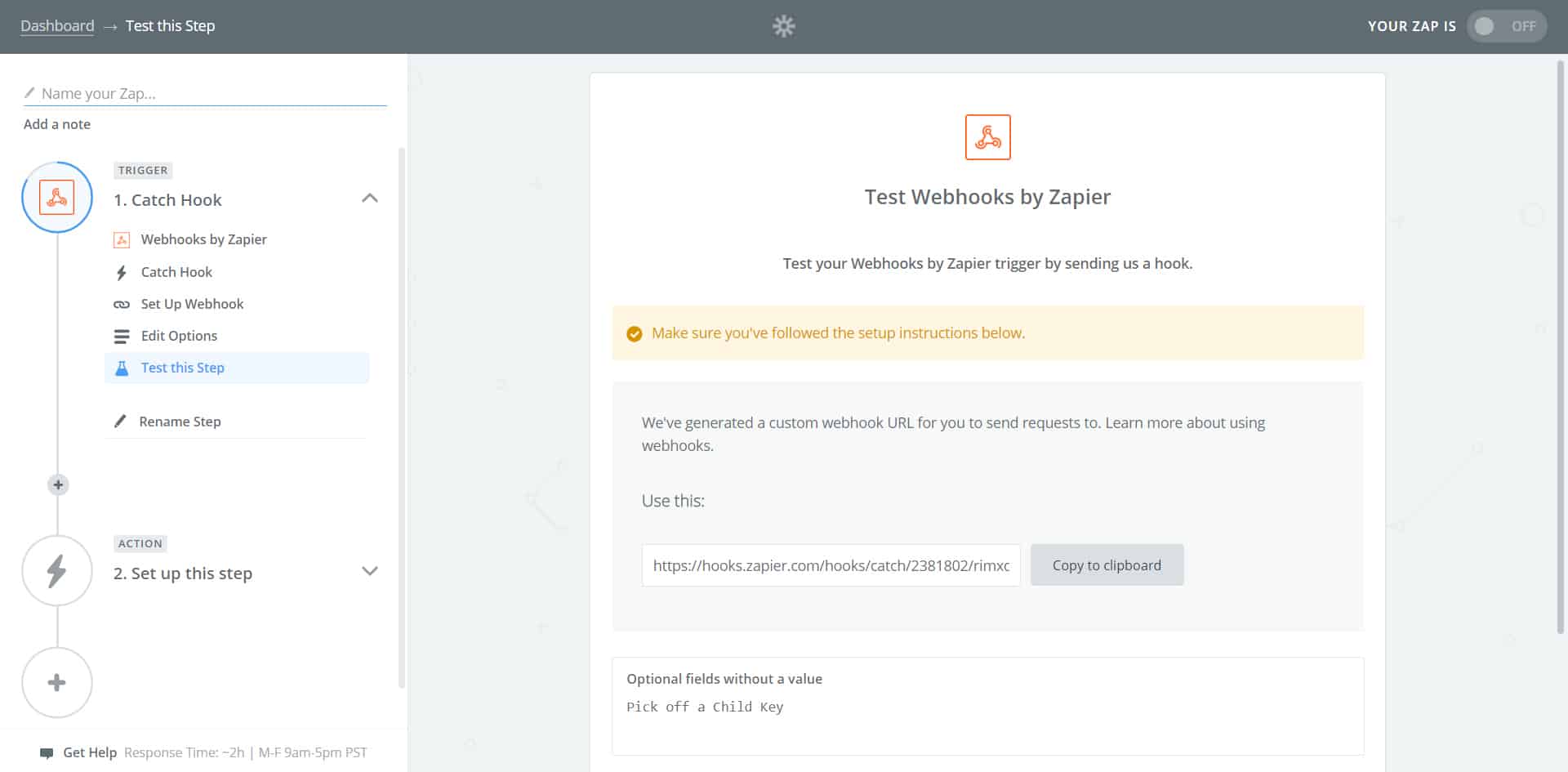Image resolution: width=1568 pixels, height=772 pixels.
Task: Click 'Test Webhooks by Zapier' heading
Action: click(987, 197)
